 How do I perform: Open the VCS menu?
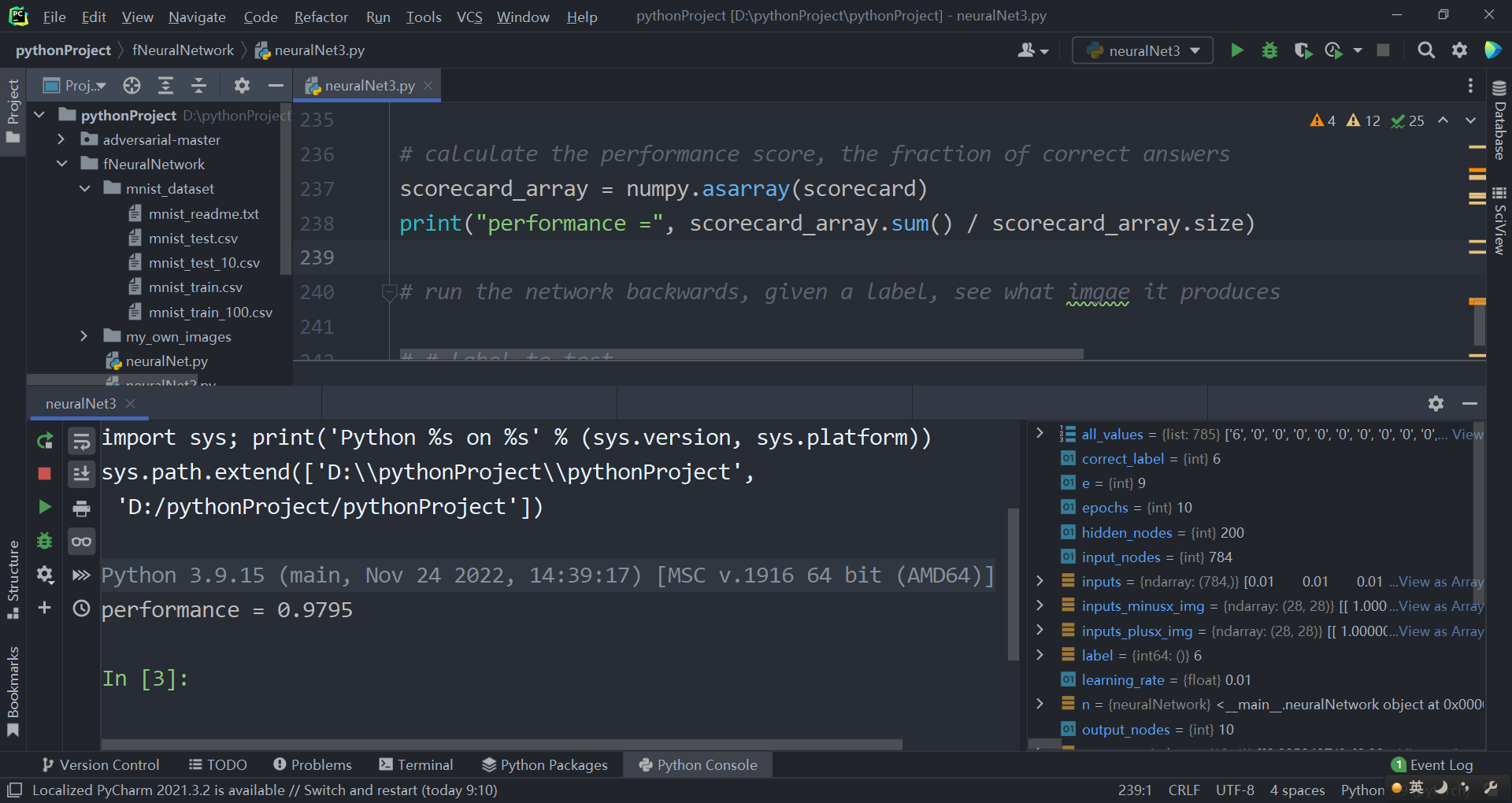[469, 17]
